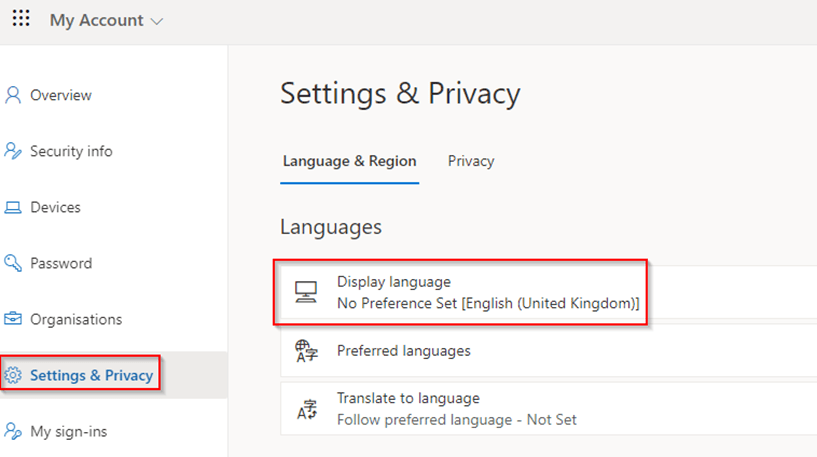This screenshot has width=817, height=457.
Task: Select the Language & Region tab
Action: (349, 161)
